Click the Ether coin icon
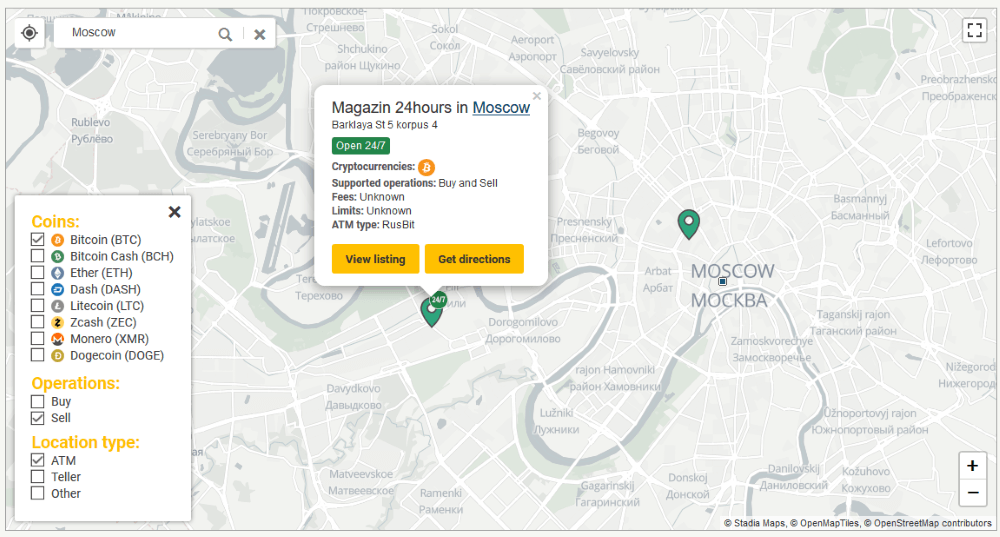Screen dimensions: 1000x537 pyautogui.click(x=57, y=273)
